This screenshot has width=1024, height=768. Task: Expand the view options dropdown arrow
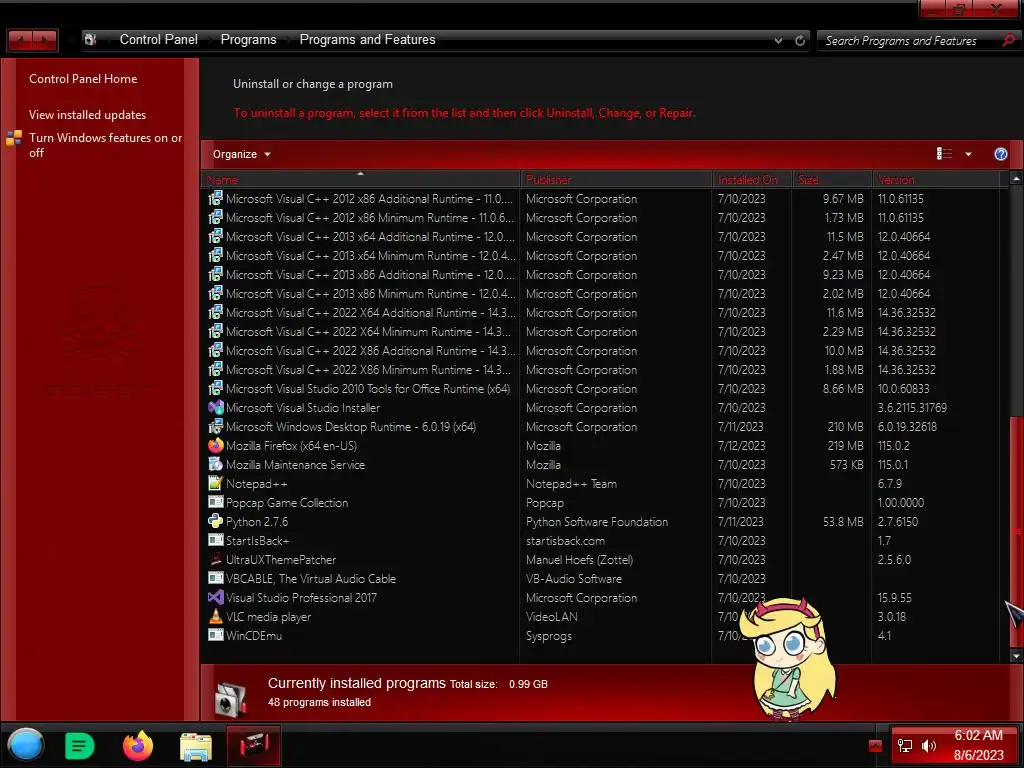(968, 154)
